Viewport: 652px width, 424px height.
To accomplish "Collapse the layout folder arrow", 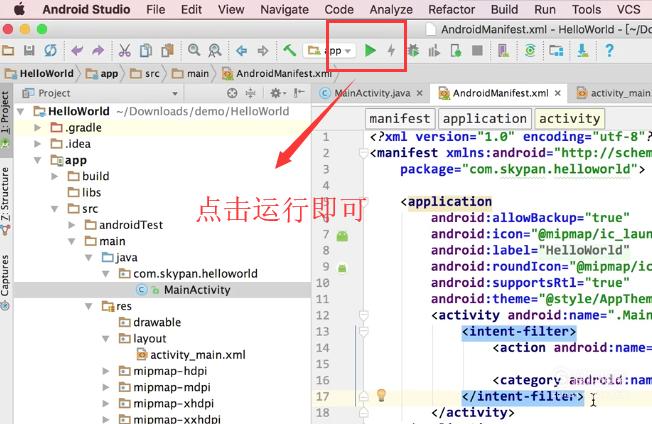I will click(x=106, y=339).
